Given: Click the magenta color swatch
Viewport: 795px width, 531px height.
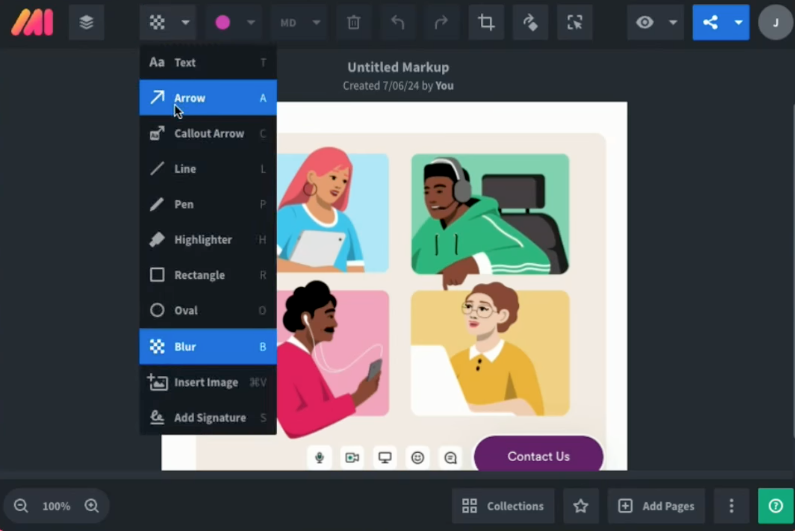Looking at the screenshot, I should click(x=223, y=22).
